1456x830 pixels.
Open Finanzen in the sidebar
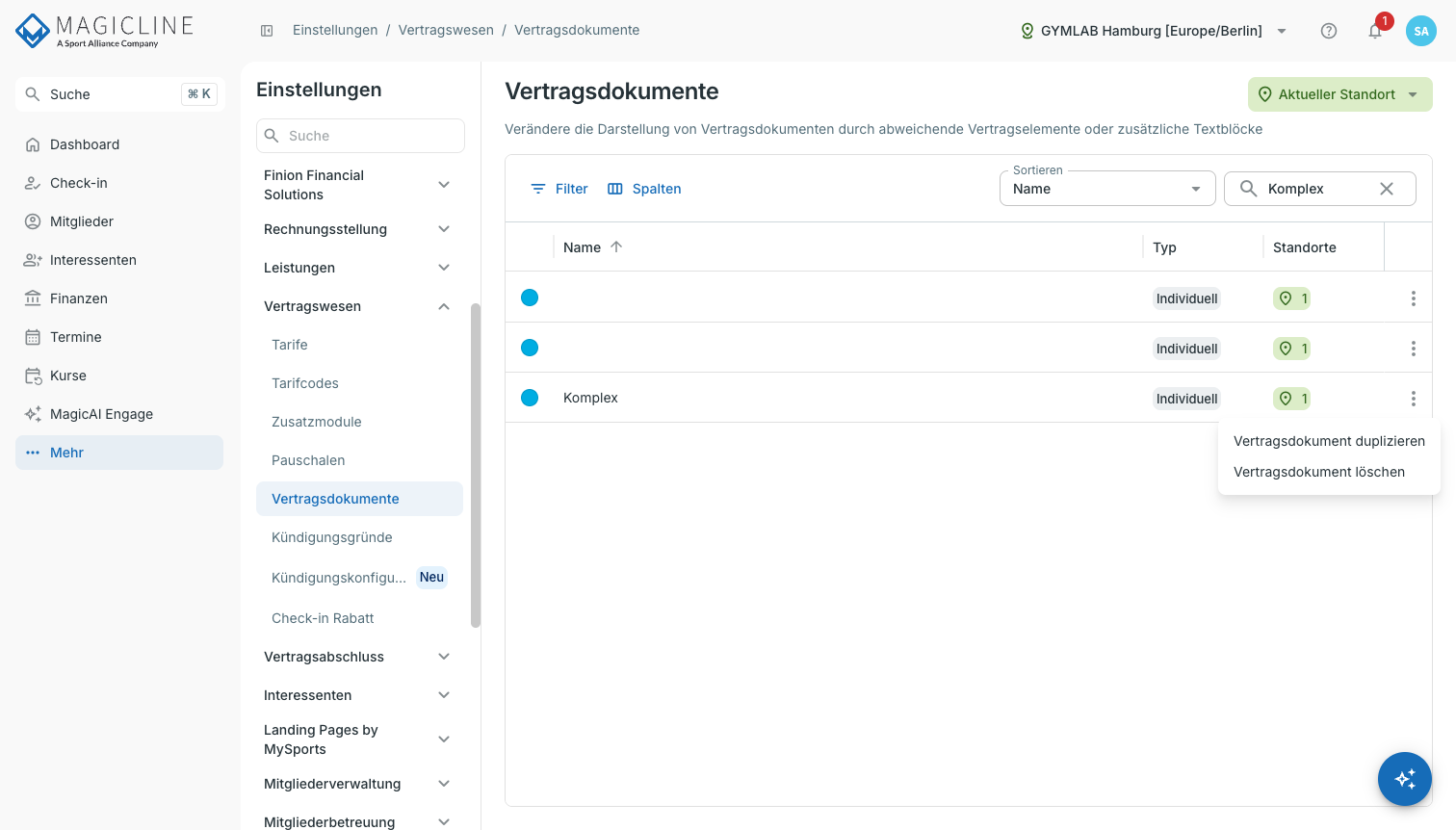tap(119, 298)
